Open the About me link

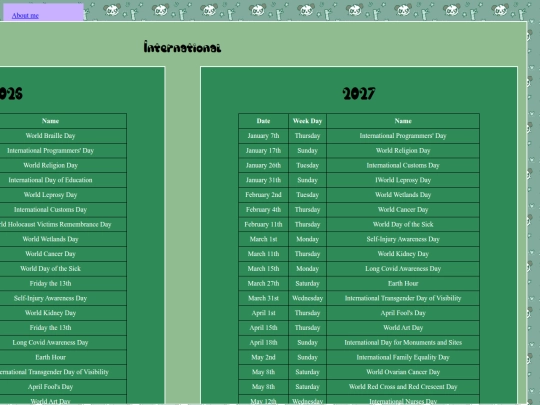point(25,15)
